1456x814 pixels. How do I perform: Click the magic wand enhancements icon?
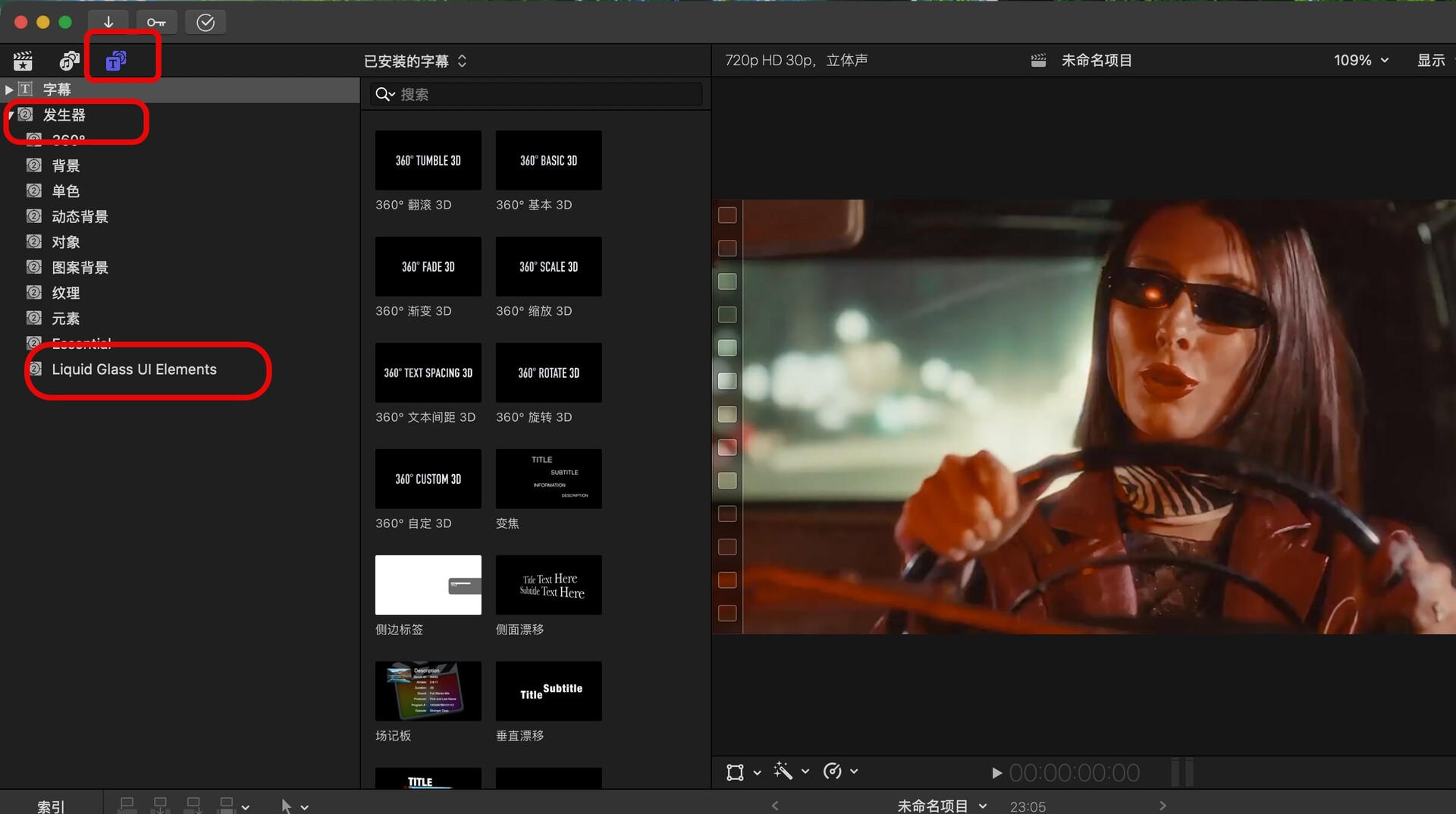783,772
